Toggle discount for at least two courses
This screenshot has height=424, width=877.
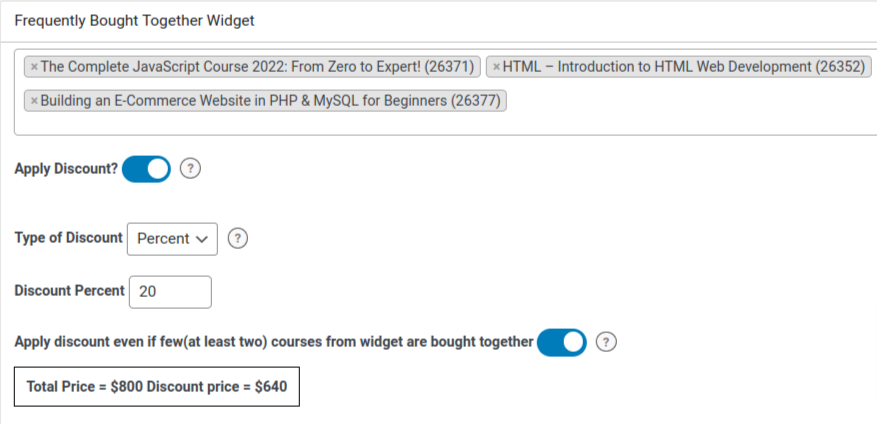(x=561, y=342)
